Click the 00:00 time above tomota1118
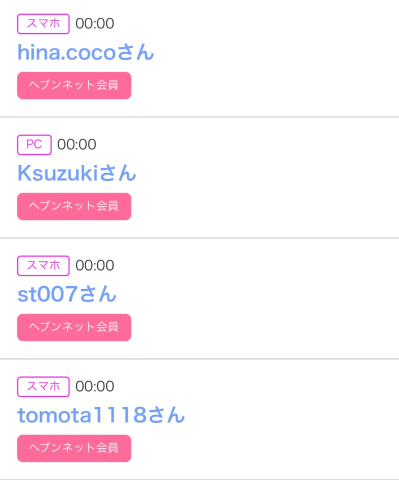The width and height of the screenshot is (399, 480). [x=95, y=387]
